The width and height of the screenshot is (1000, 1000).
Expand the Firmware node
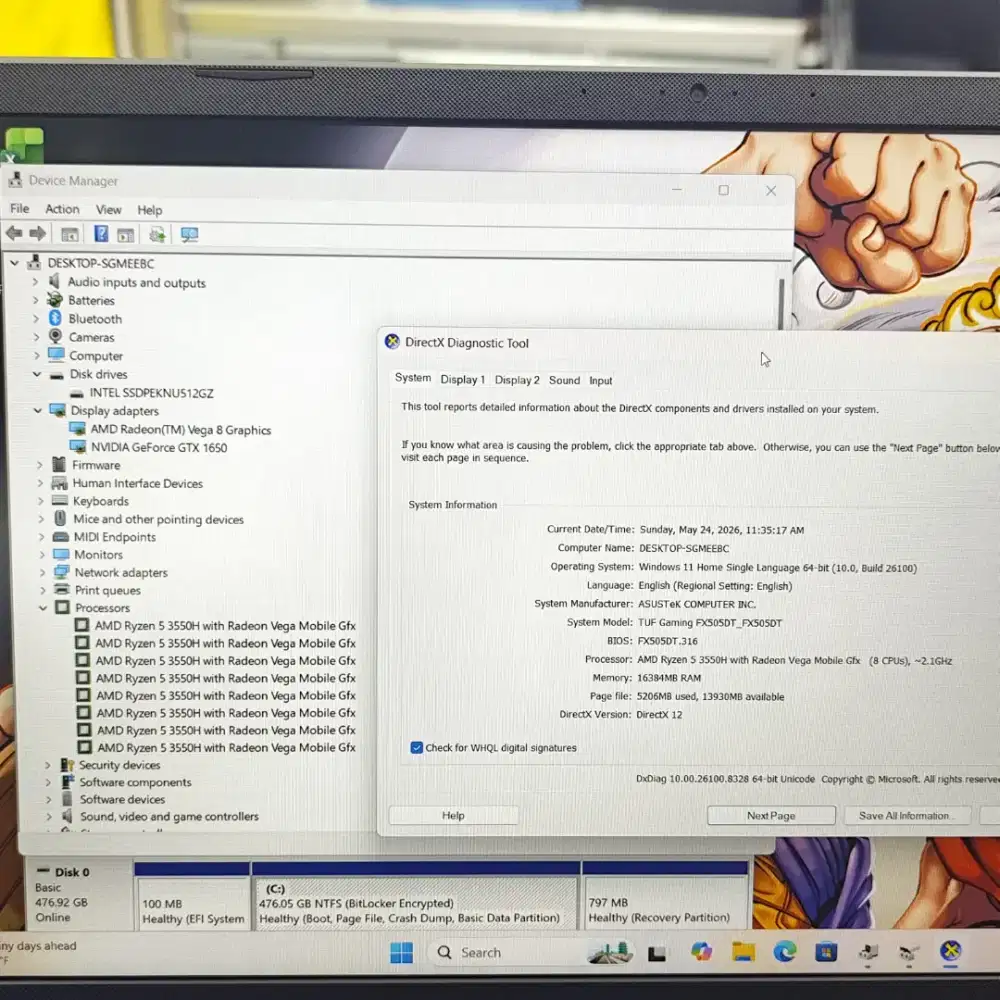coord(40,465)
